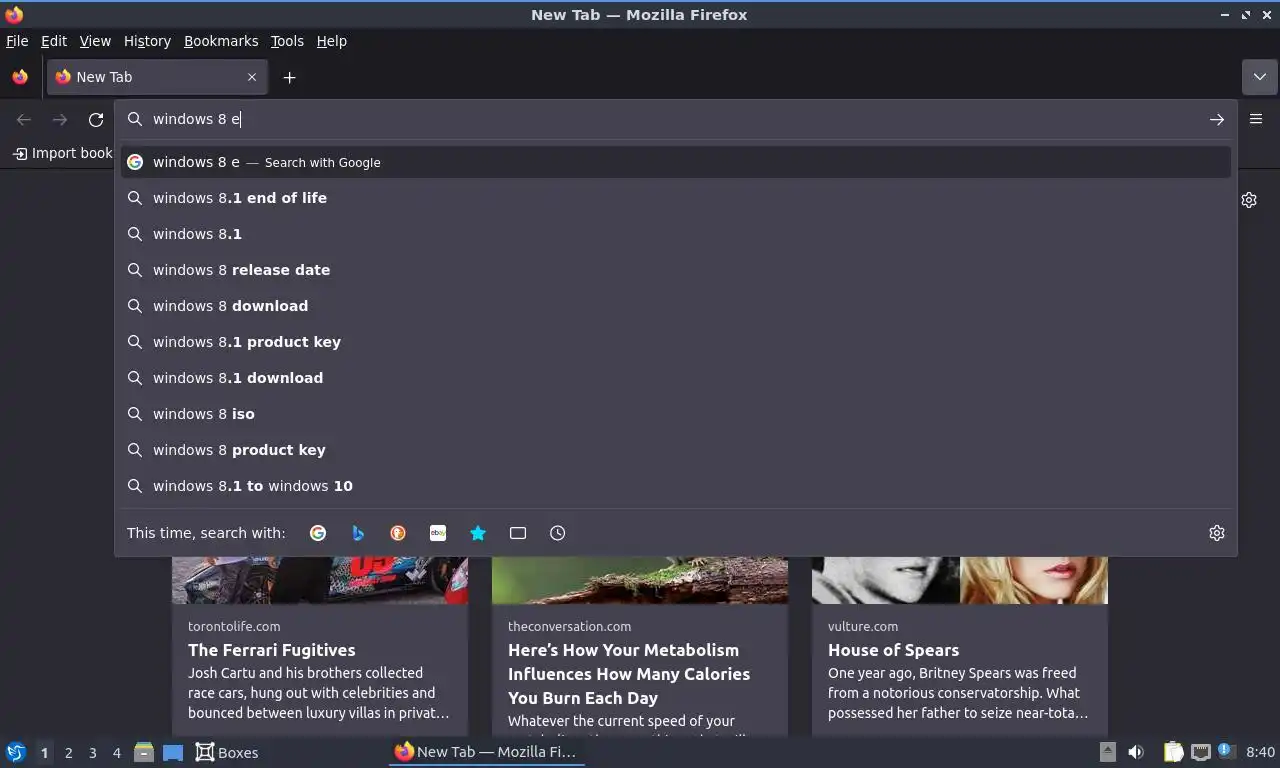1280x768 pixels.
Task: Open the Firefox application hamburger menu
Action: (1256, 119)
